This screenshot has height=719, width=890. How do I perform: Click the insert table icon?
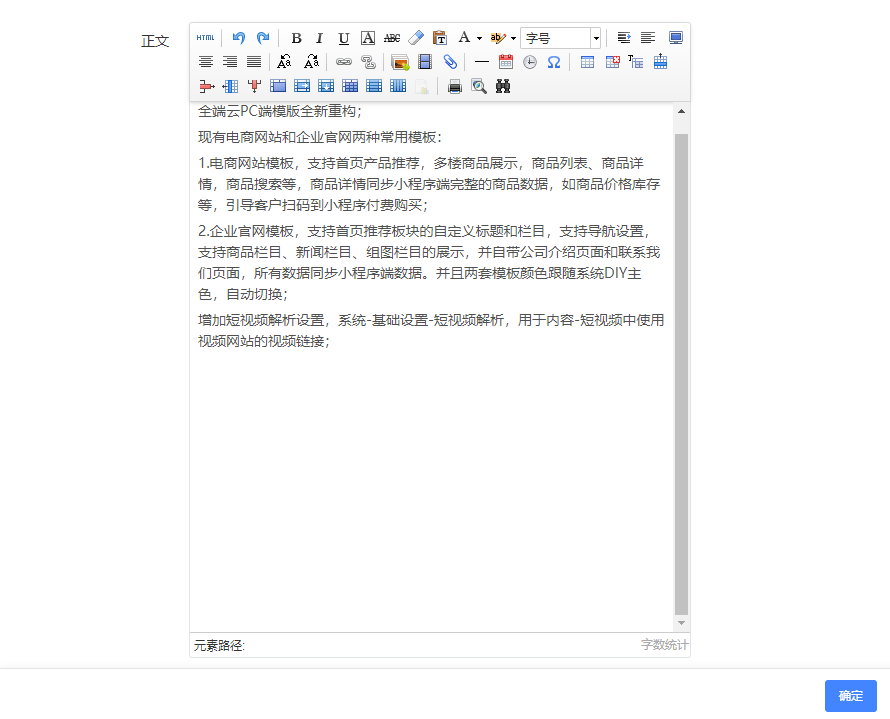(587, 62)
